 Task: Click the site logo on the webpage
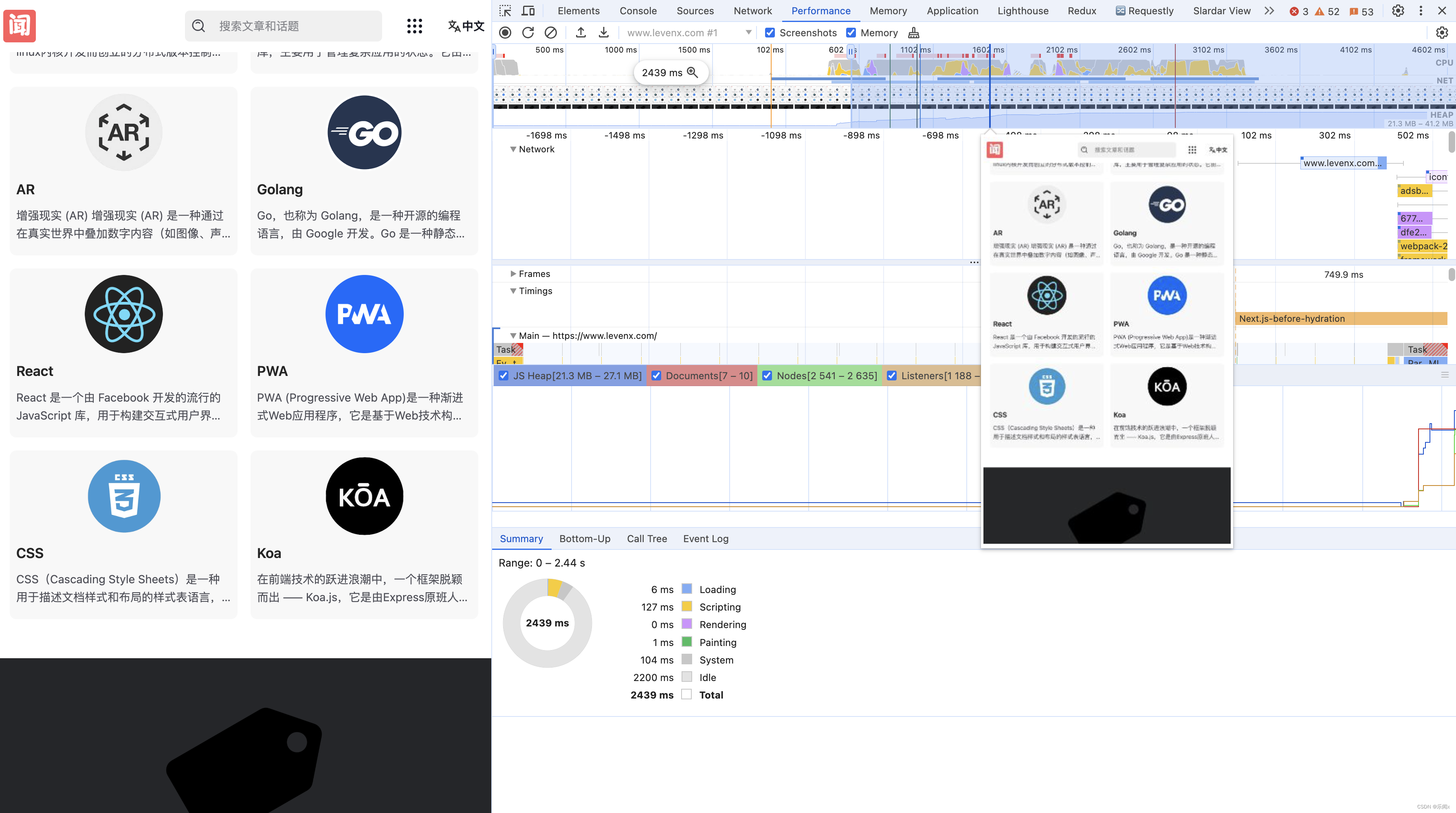point(20,26)
